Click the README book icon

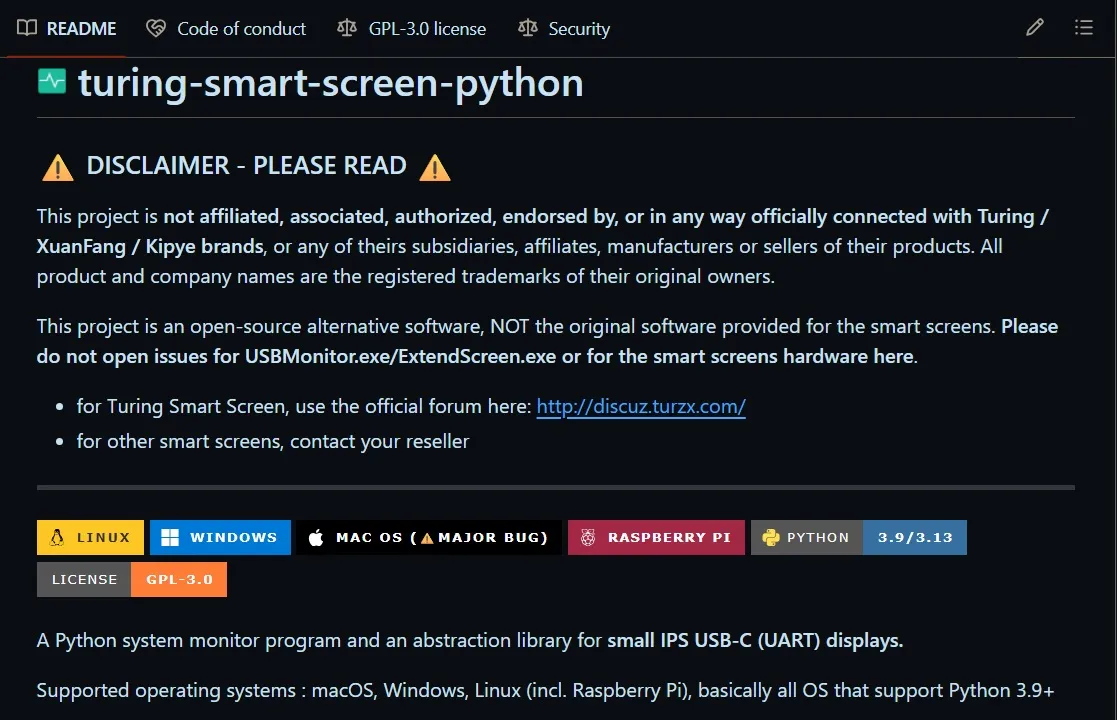tap(27, 28)
